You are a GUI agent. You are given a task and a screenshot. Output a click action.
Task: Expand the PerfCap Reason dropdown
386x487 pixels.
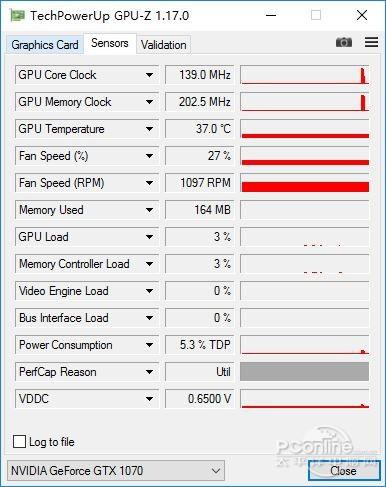pos(150,372)
